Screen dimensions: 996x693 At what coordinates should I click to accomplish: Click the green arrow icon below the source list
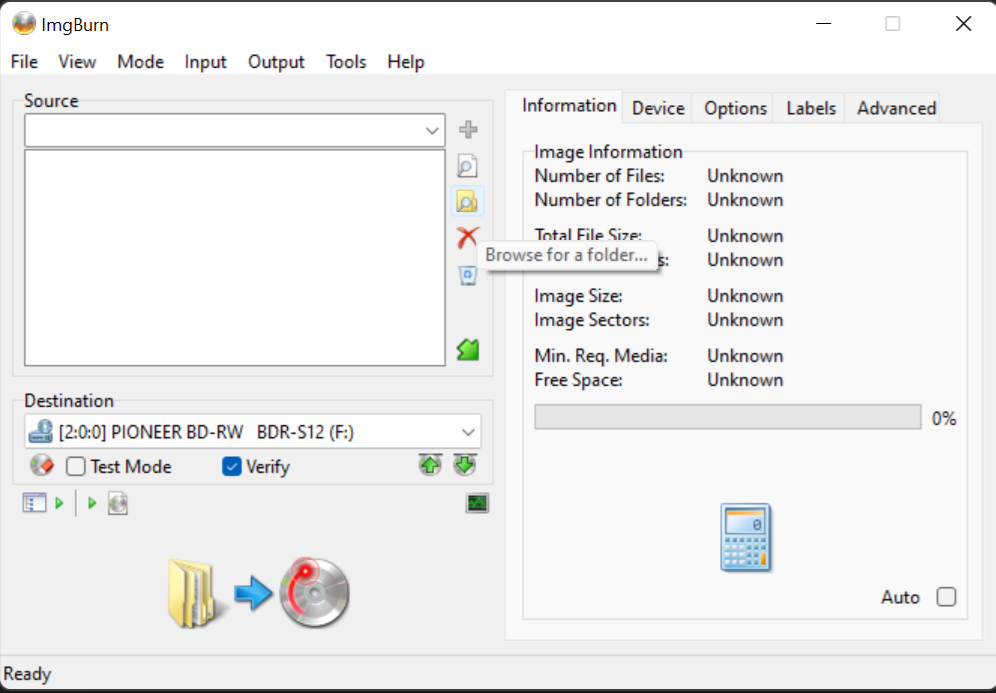coord(467,350)
